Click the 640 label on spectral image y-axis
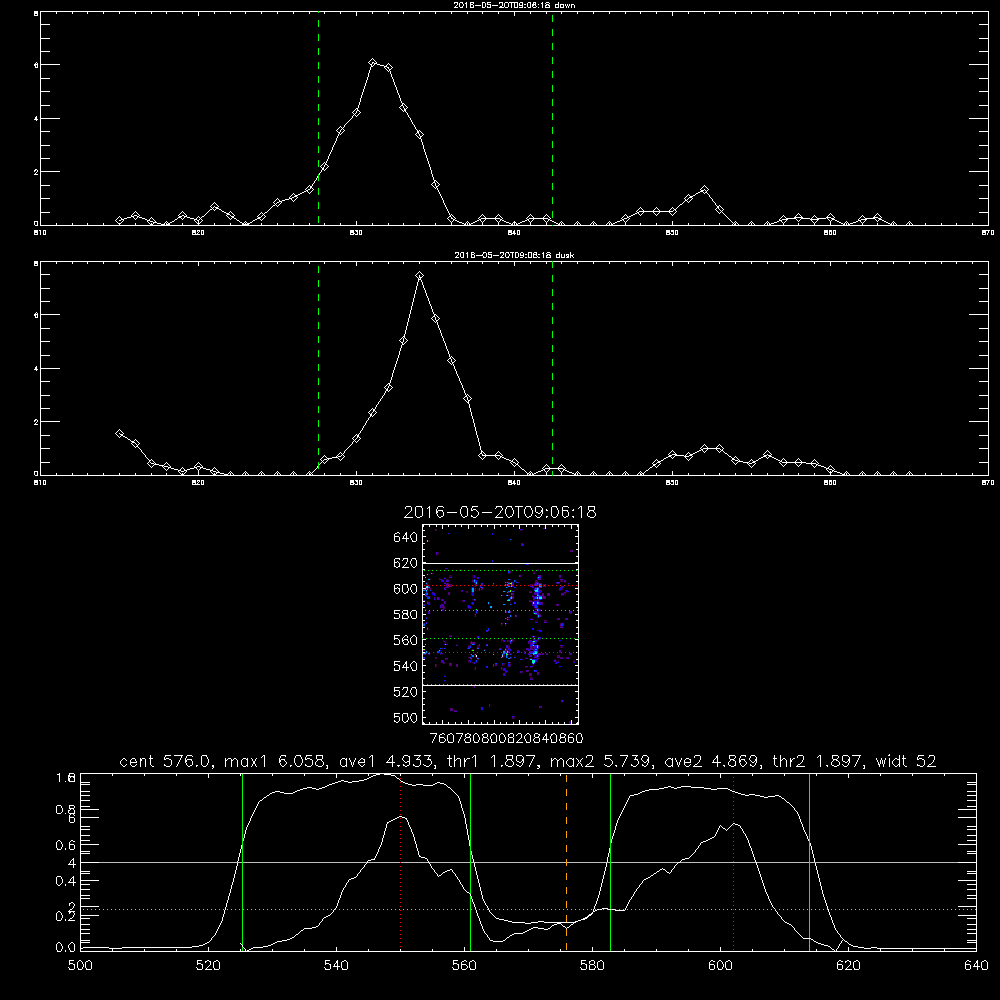This screenshot has width=1000, height=1000. 406,538
